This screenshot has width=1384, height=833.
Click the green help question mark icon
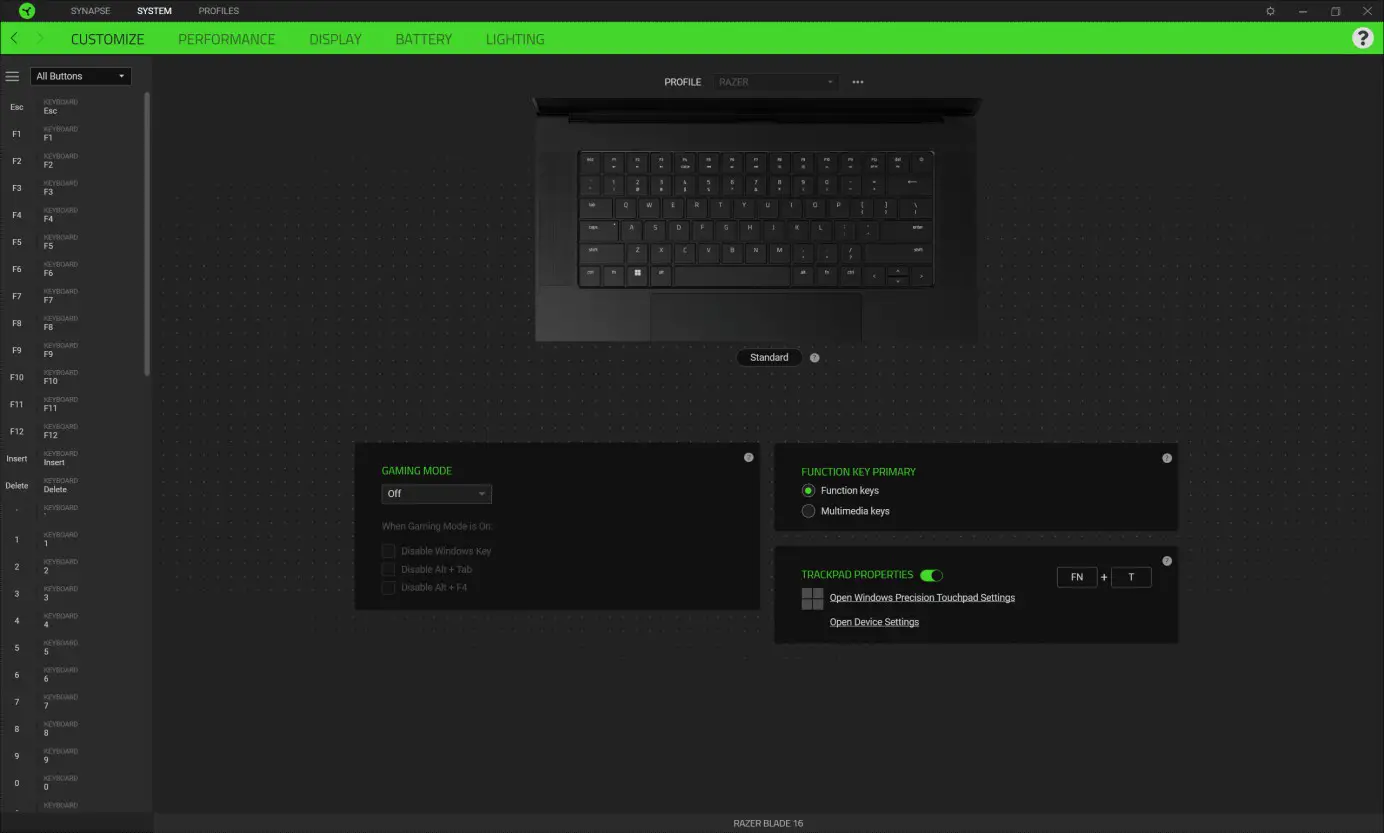coord(1363,38)
